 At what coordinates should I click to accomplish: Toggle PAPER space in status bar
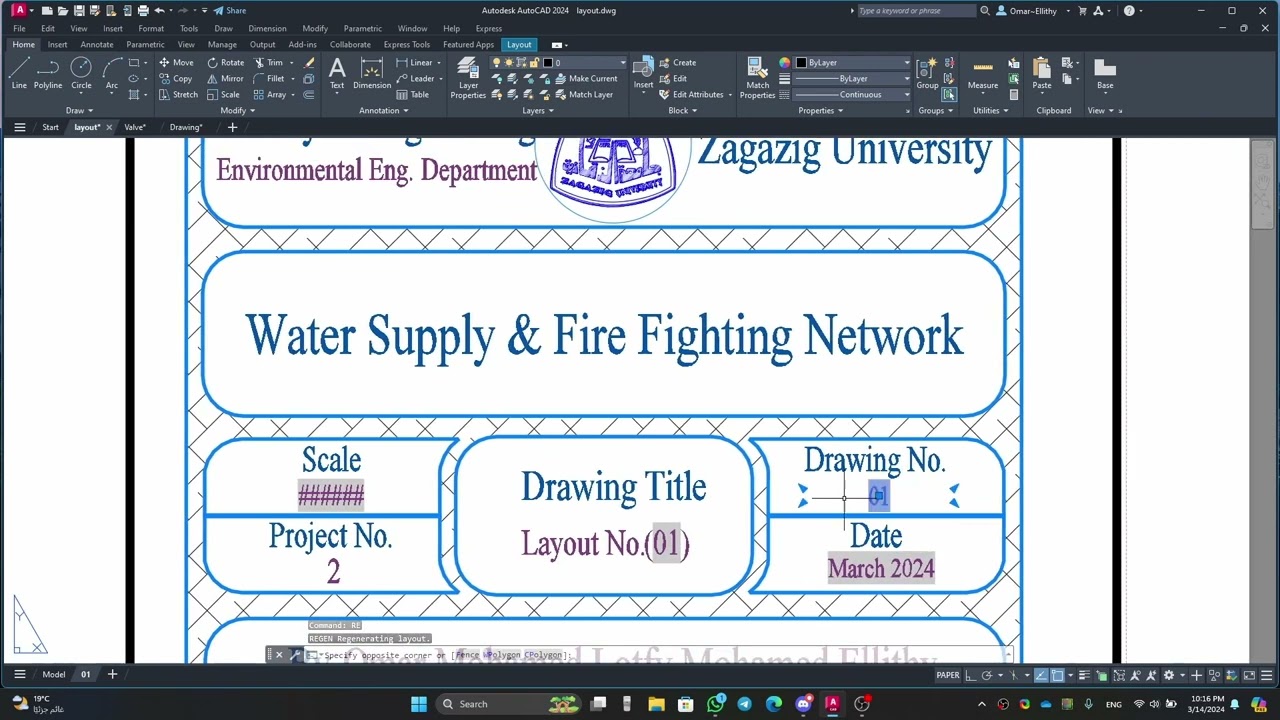pos(947,675)
